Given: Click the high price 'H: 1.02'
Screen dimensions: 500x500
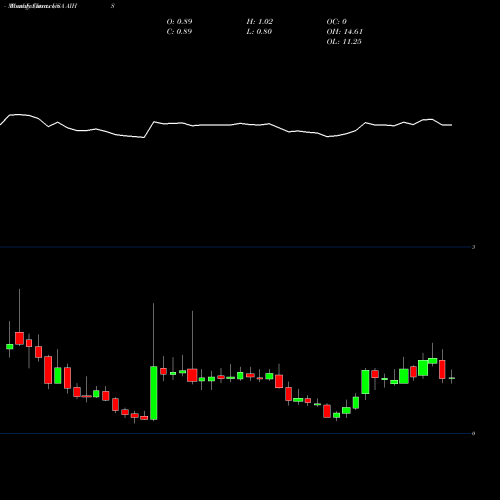Looking at the screenshot, I should tap(260, 22).
